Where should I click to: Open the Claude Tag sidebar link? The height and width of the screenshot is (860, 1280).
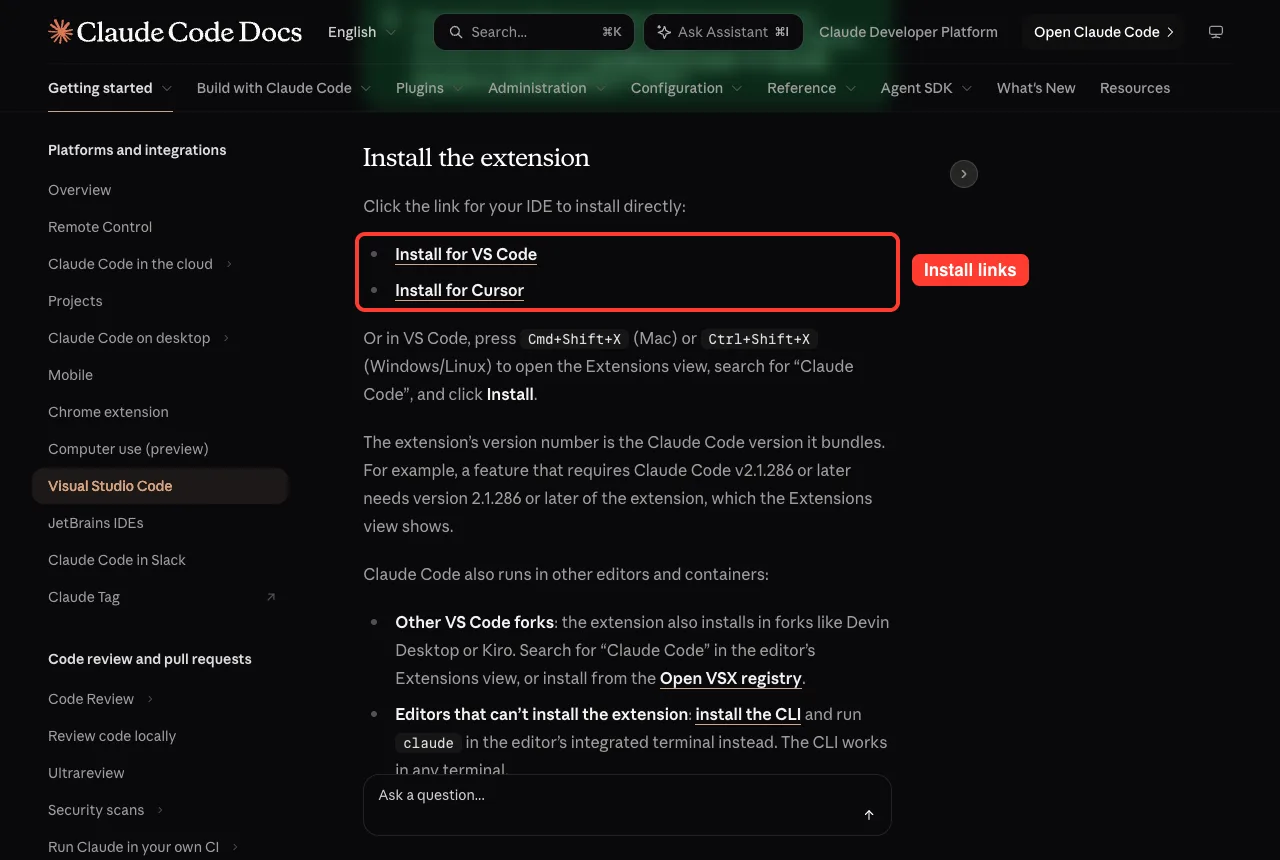84,597
